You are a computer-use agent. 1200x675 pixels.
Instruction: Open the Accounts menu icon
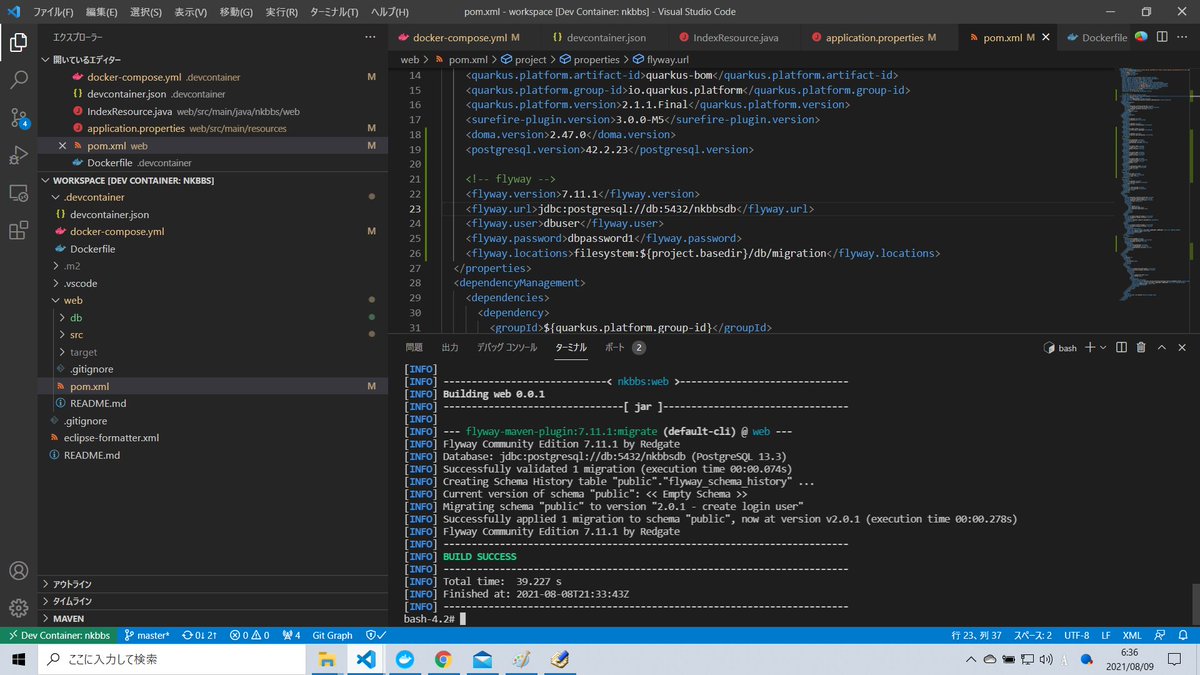point(18,571)
